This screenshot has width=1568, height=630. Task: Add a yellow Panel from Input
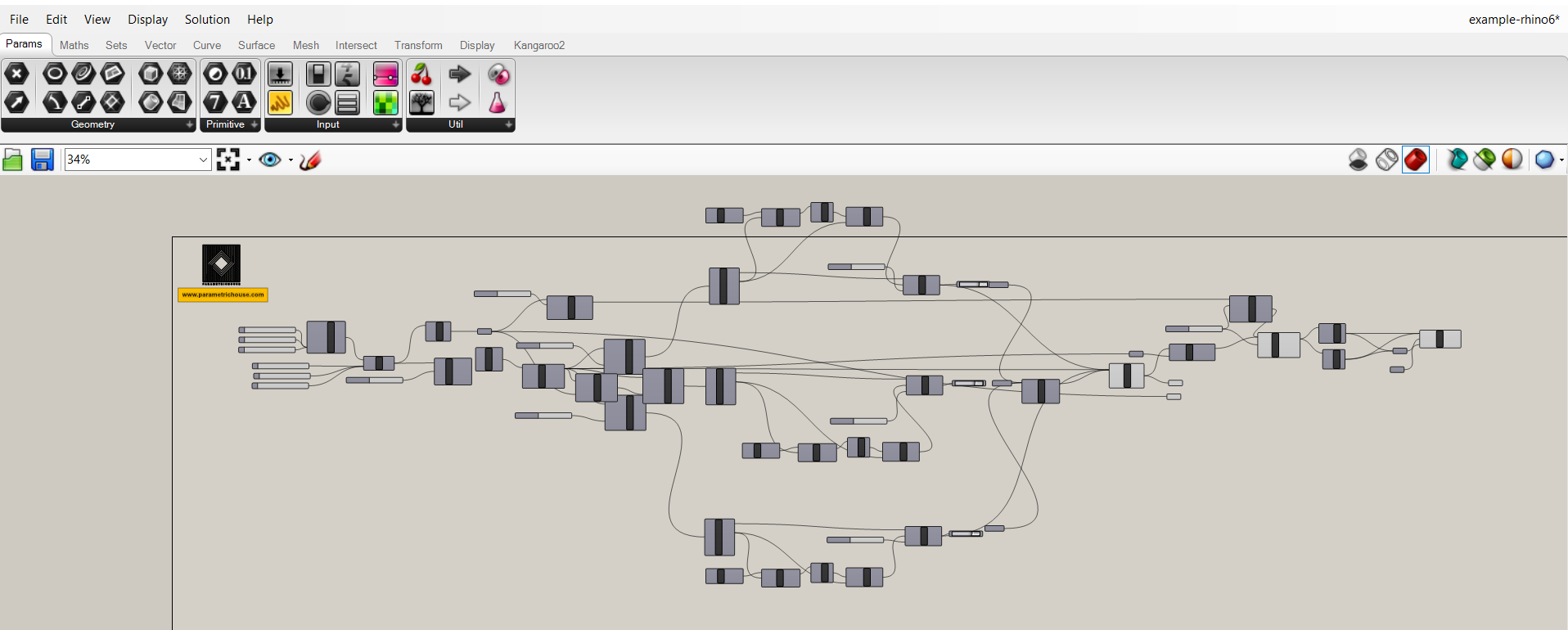pos(280,102)
